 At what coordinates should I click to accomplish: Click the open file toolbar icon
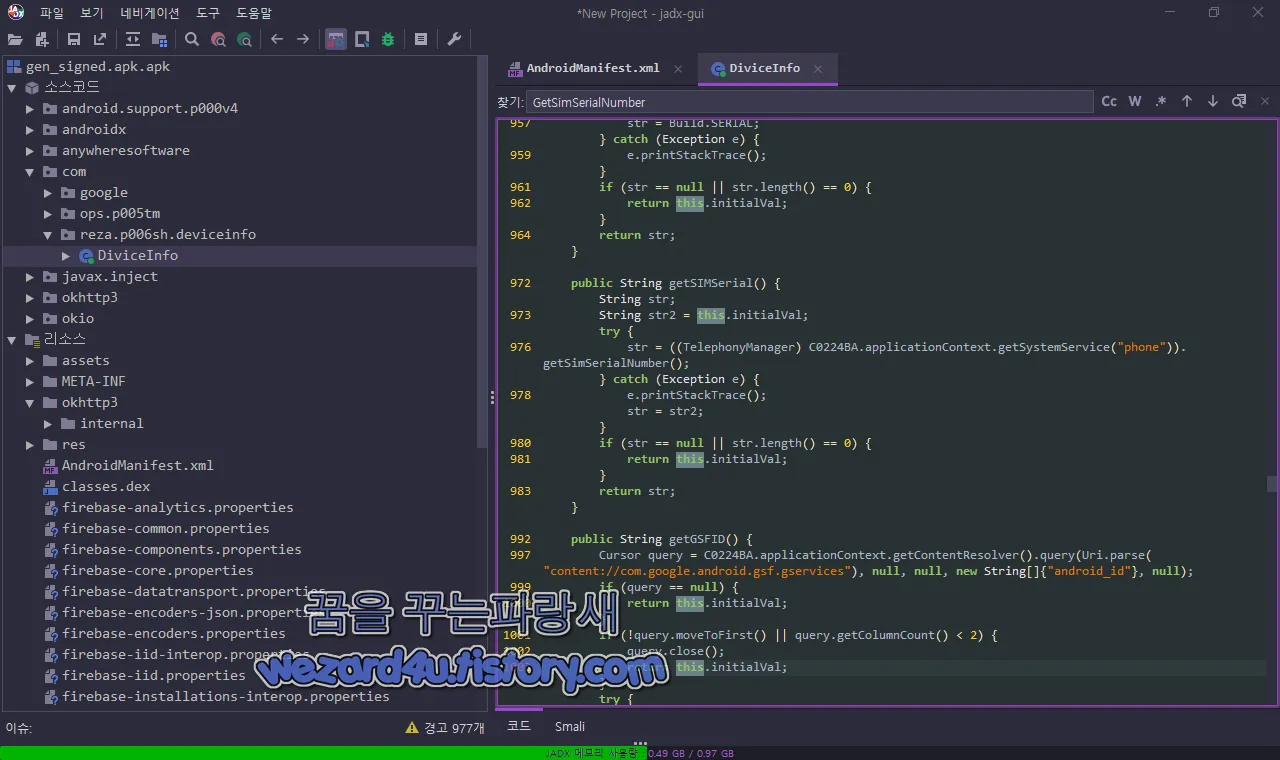(x=15, y=39)
